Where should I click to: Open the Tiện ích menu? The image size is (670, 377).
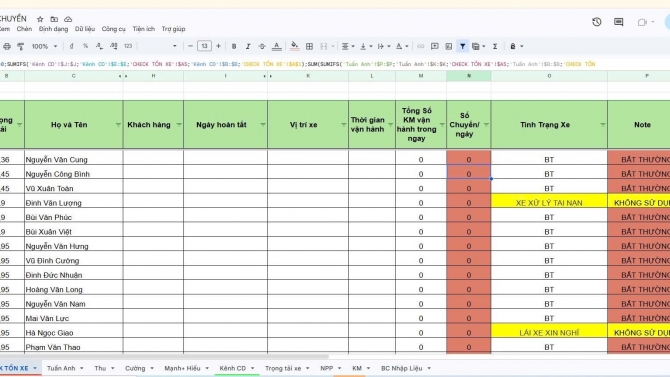pyautogui.click(x=144, y=29)
